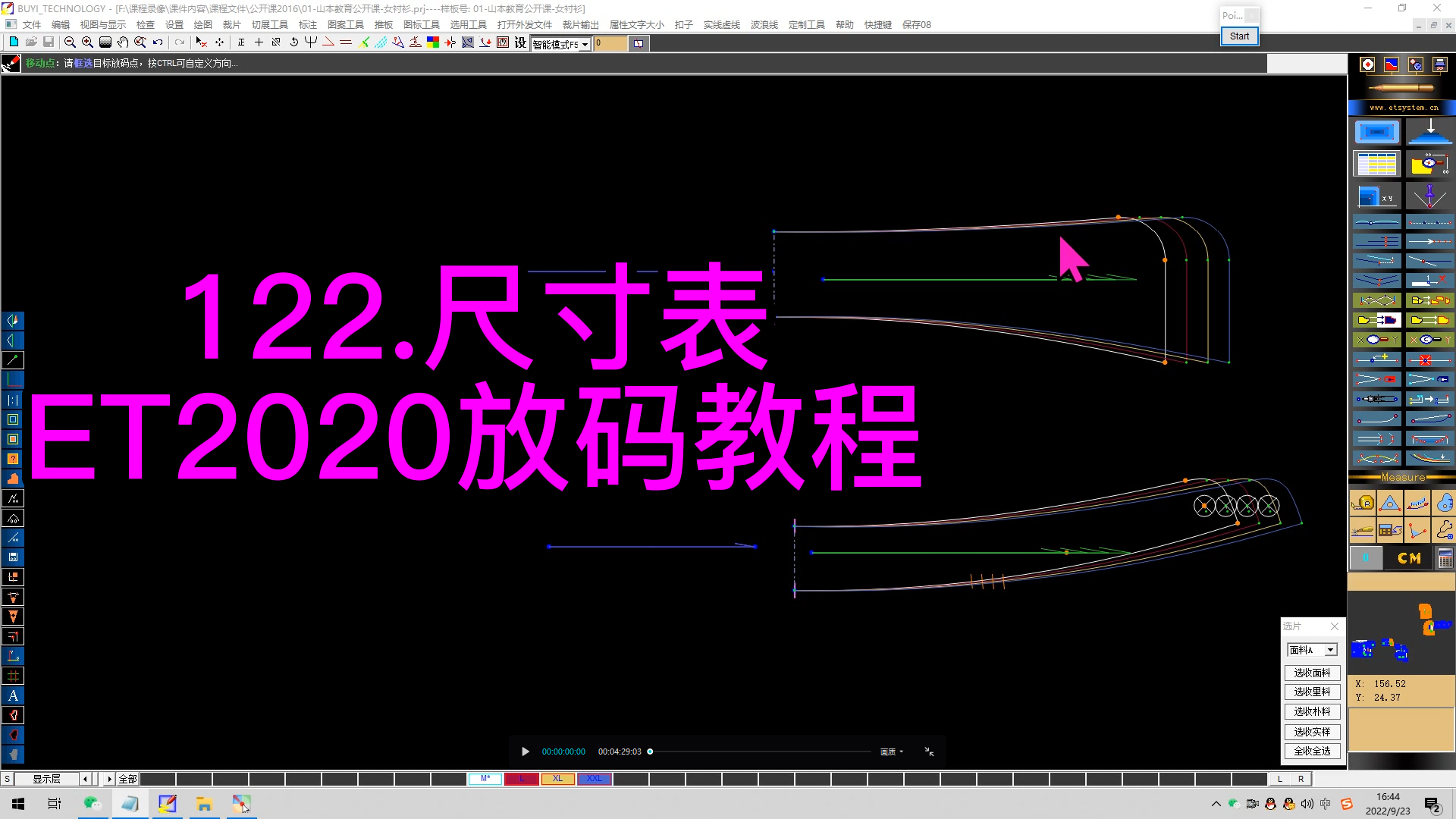Select the M* size layer

(x=485, y=779)
